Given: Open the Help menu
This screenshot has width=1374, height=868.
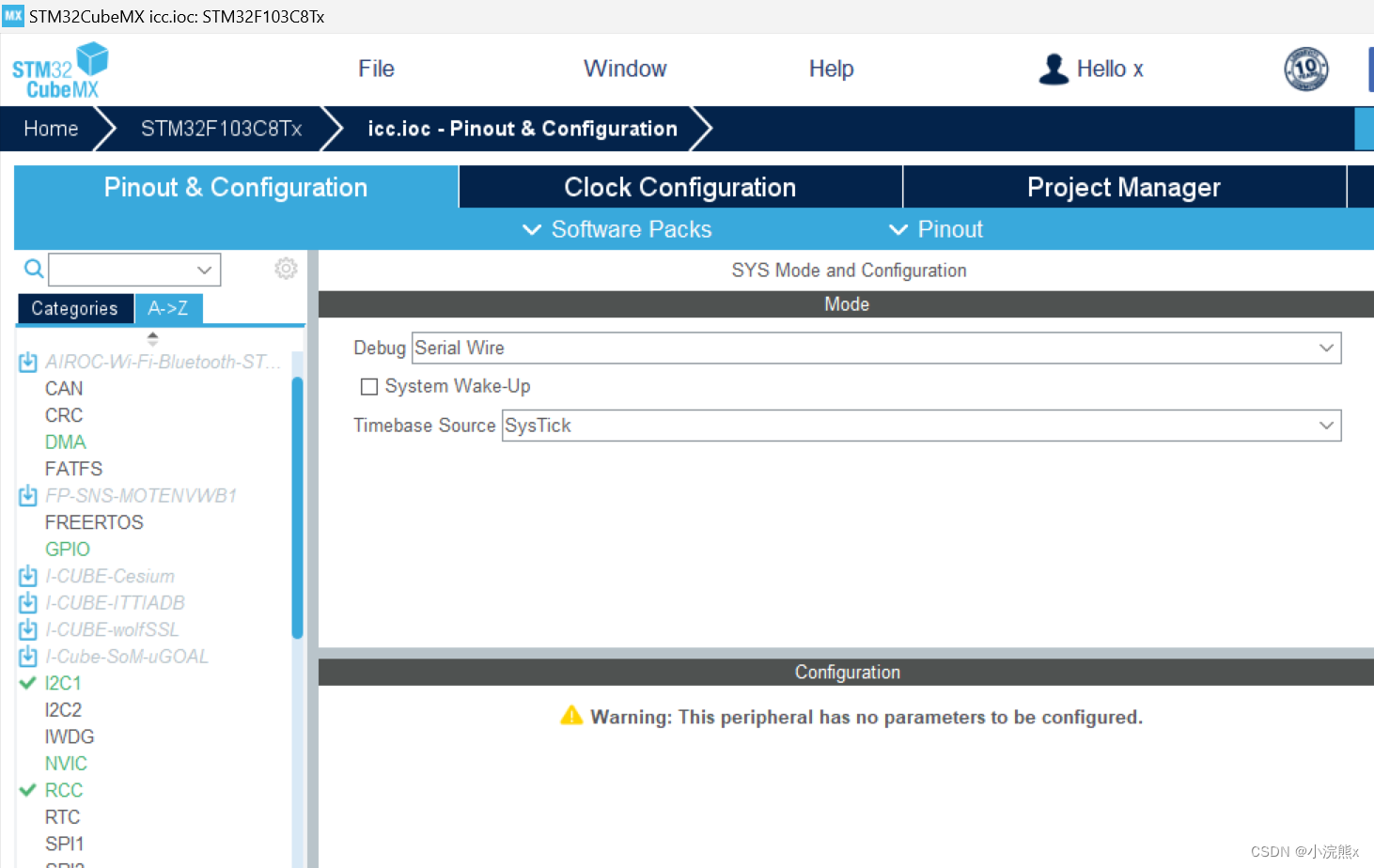Looking at the screenshot, I should tap(832, 69).
